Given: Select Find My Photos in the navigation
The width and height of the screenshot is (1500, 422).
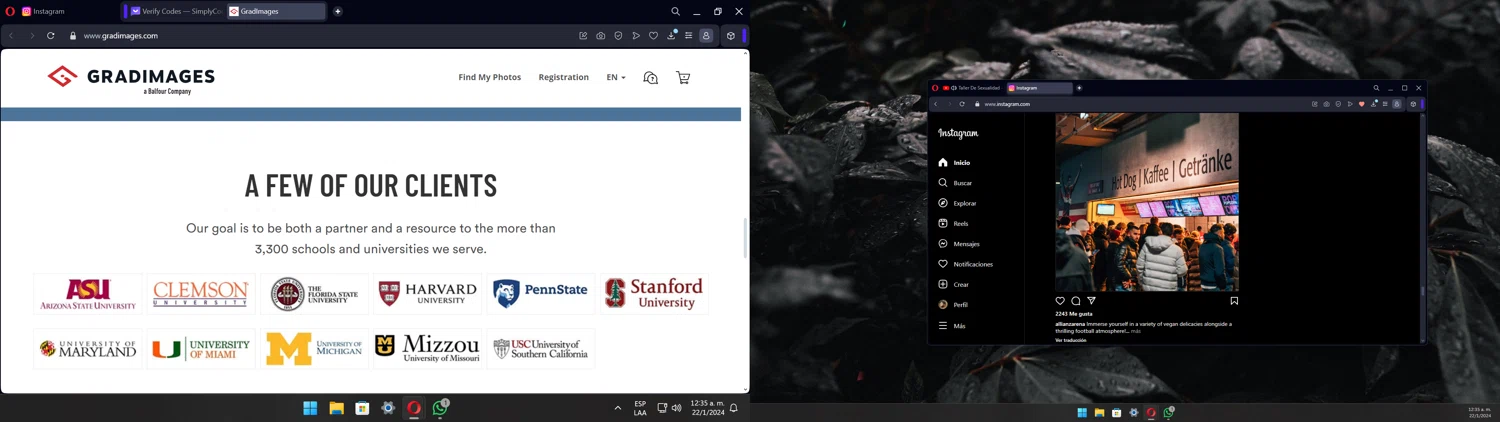Looking at the screenshot, I should tap(489, 77).
